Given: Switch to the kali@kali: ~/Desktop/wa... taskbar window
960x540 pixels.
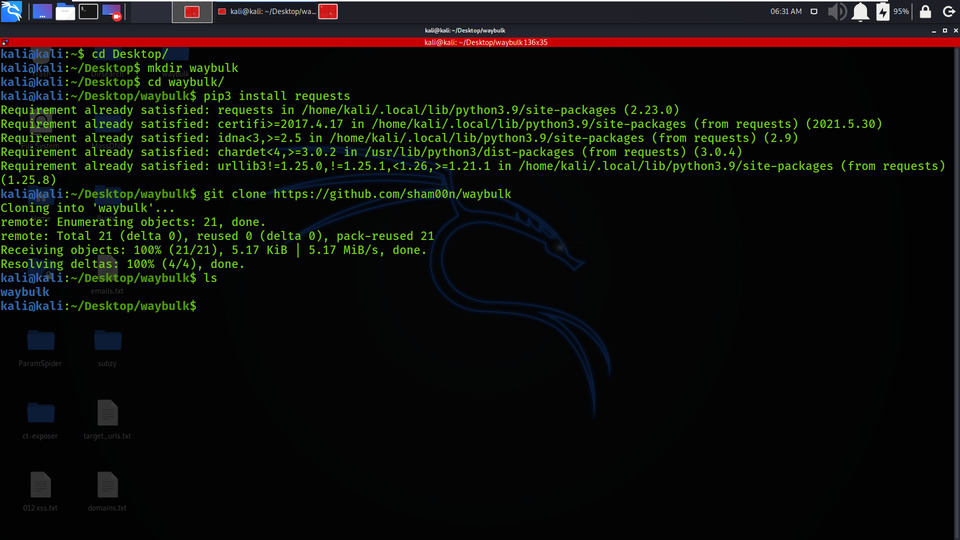Looking at the screenshot, I should coord(267,12).
